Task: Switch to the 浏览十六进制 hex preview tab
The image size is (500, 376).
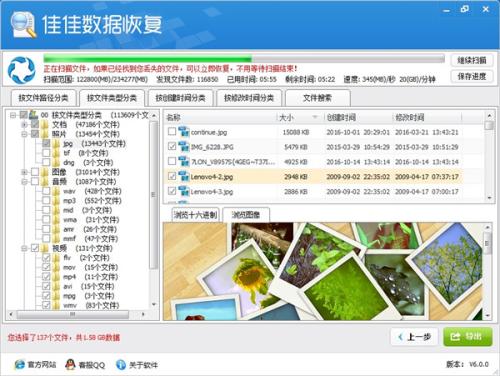Action: tap(196, 215)
